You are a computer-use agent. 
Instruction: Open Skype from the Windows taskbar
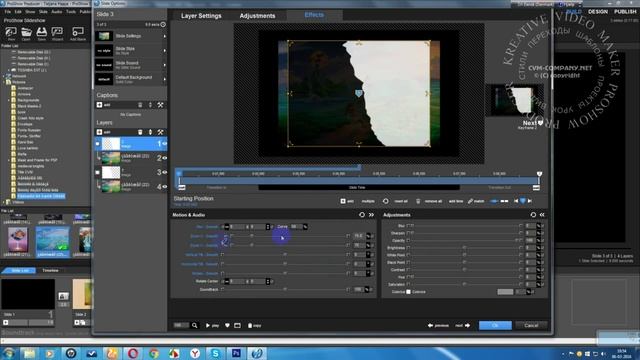215,353
